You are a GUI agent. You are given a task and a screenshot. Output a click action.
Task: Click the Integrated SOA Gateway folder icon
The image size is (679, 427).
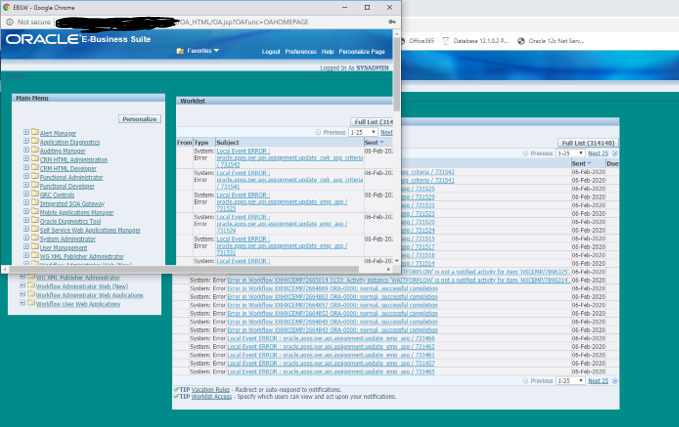click(x=35, y=202)
